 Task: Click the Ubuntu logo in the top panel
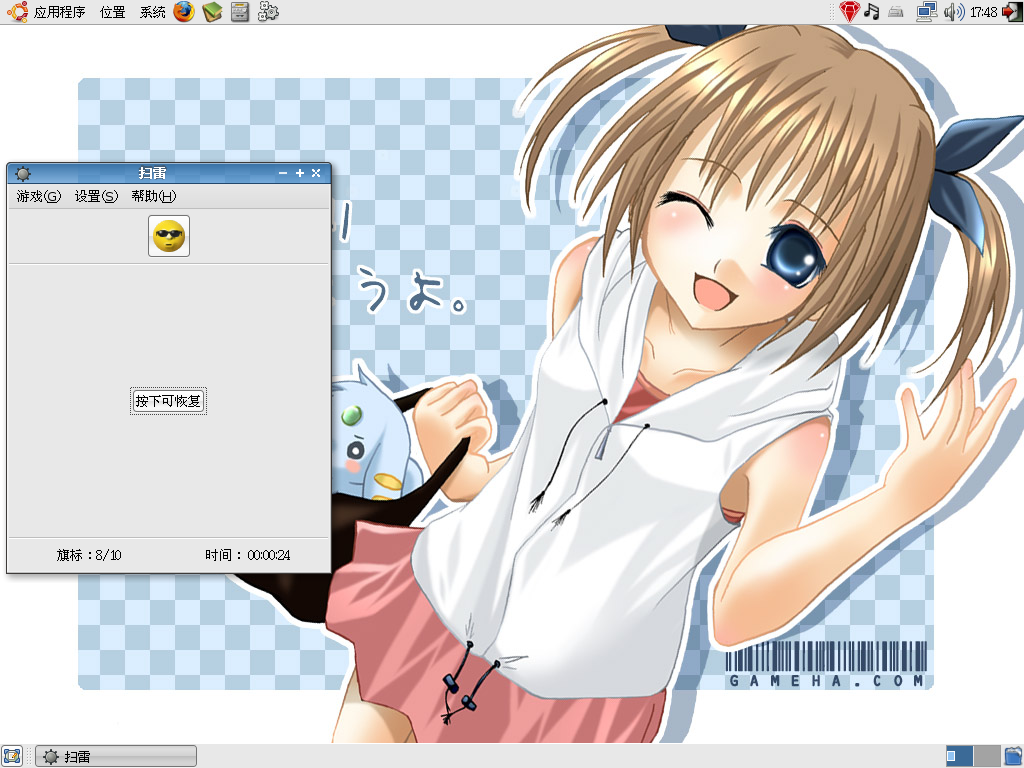(18, 12)
